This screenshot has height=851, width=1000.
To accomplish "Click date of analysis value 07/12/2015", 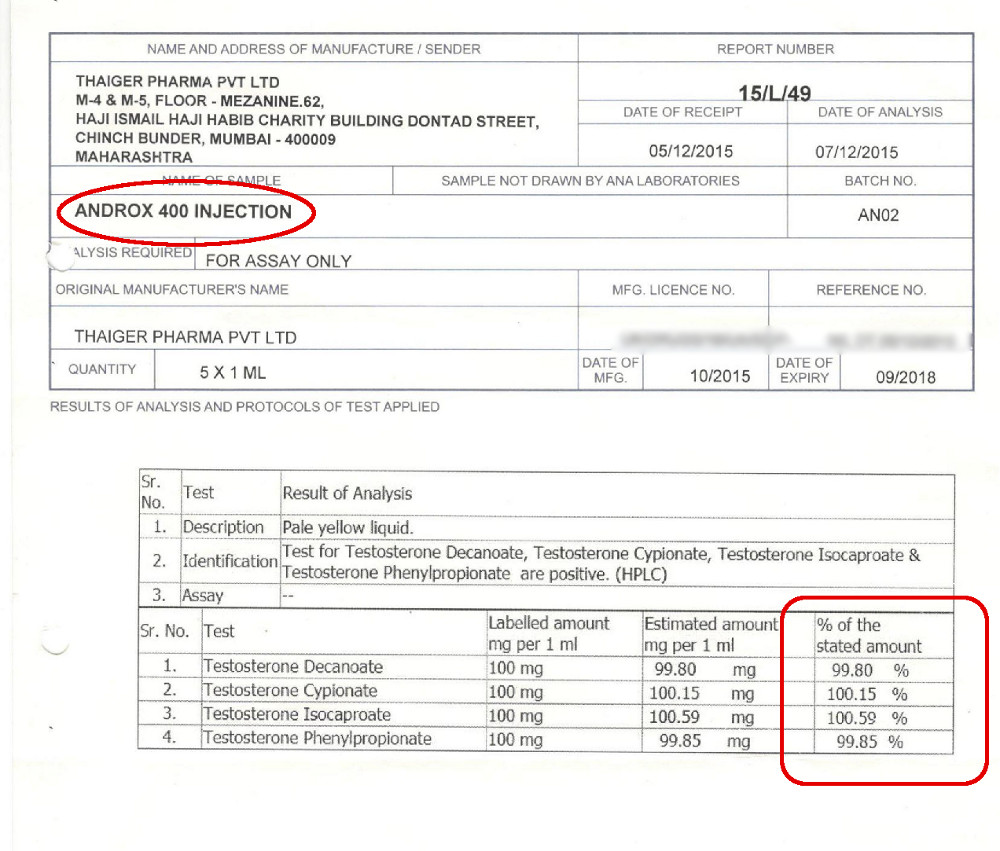I will coord(857,152).
